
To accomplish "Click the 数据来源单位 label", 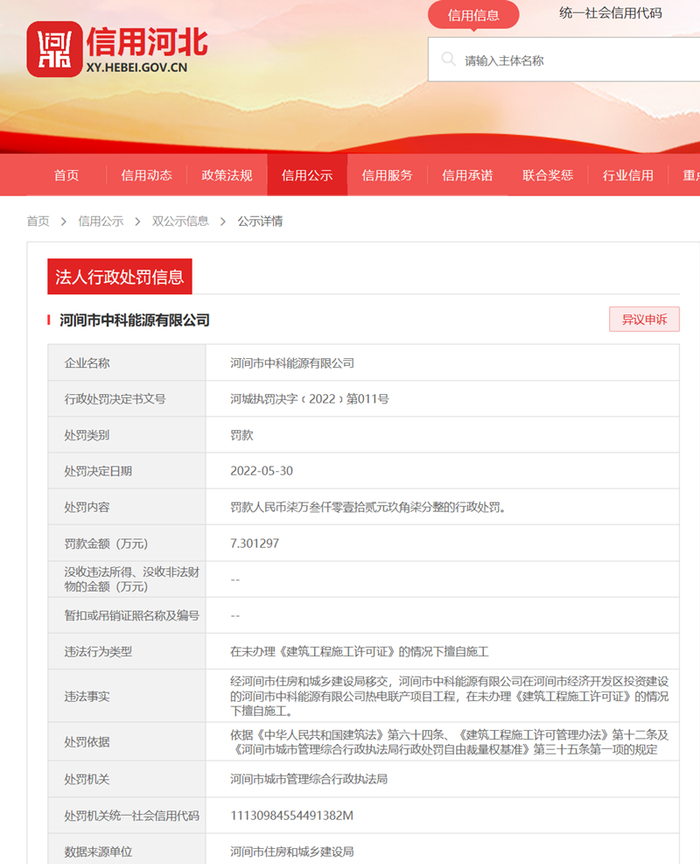I will click(98, 852).
